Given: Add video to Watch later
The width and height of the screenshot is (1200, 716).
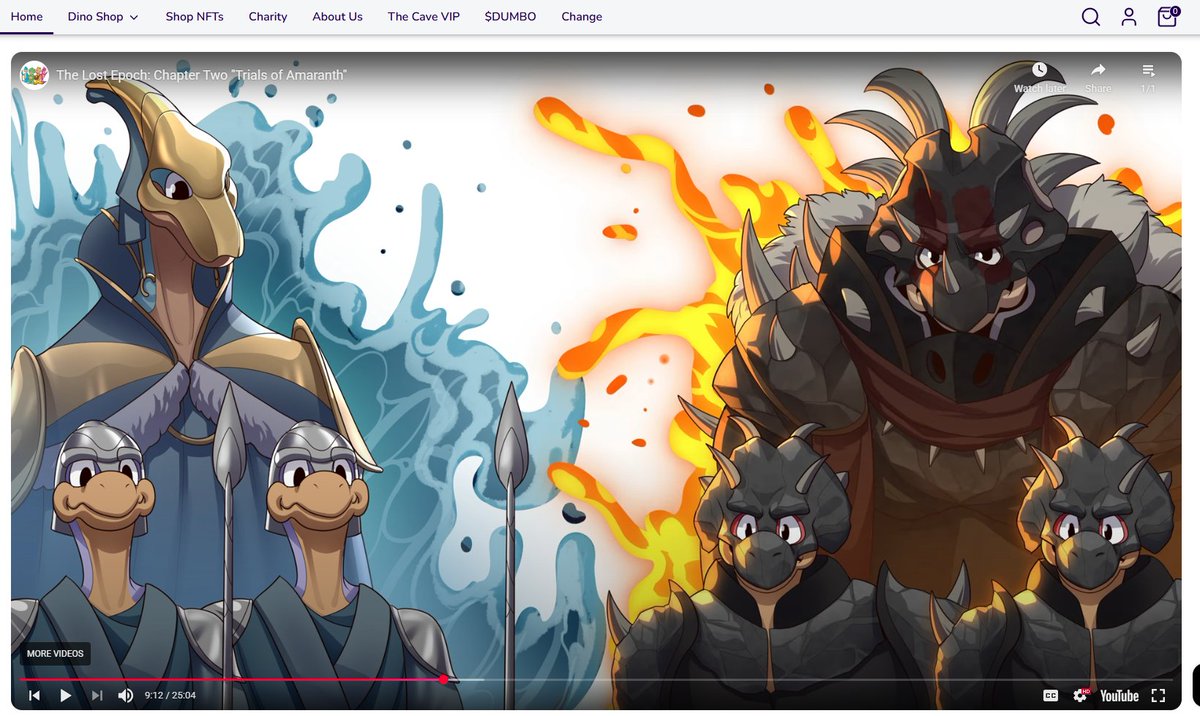Looking at the screenshot, I should click(x=1040, y=77).
